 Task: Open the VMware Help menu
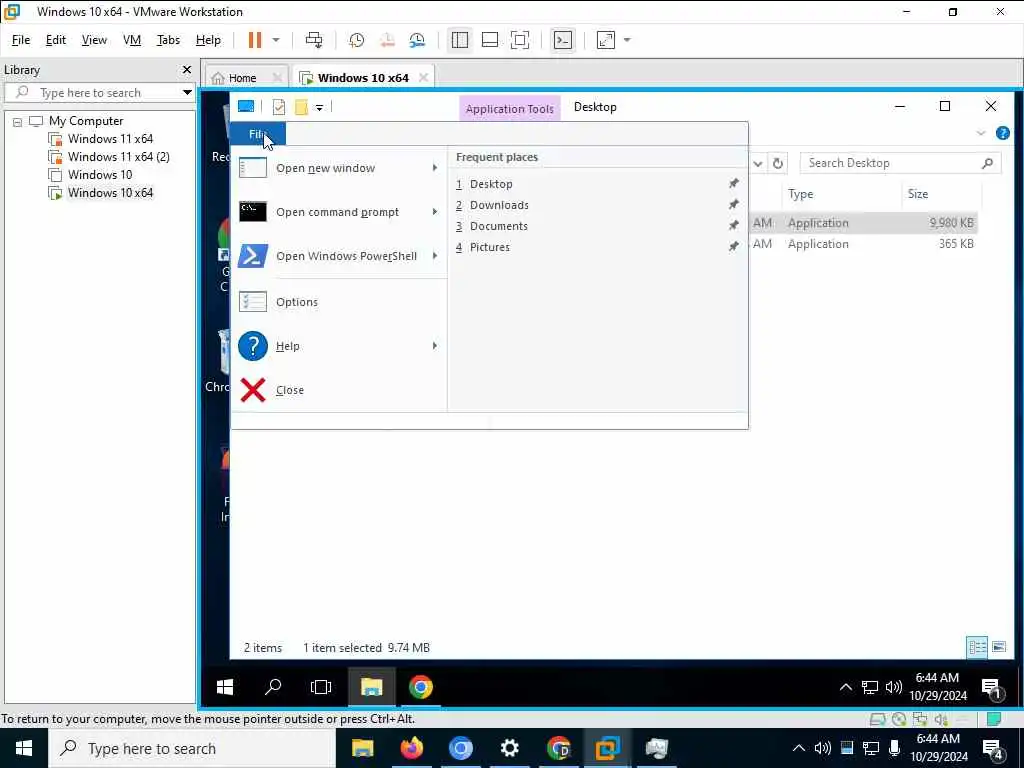pos(208,40)
